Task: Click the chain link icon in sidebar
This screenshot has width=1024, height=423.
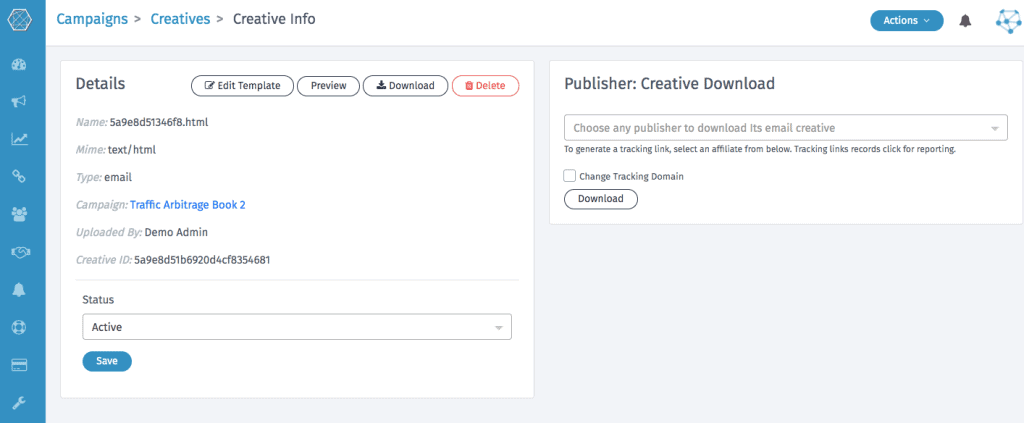Action: 19,176
